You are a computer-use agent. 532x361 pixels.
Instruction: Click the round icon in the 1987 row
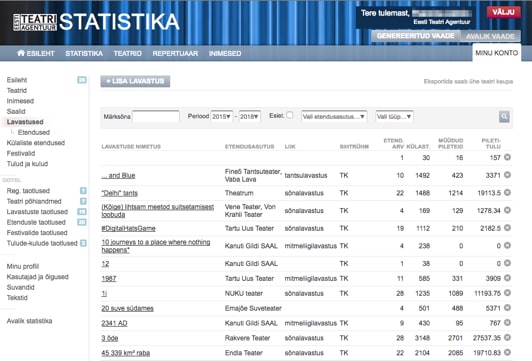pos(507,278)
